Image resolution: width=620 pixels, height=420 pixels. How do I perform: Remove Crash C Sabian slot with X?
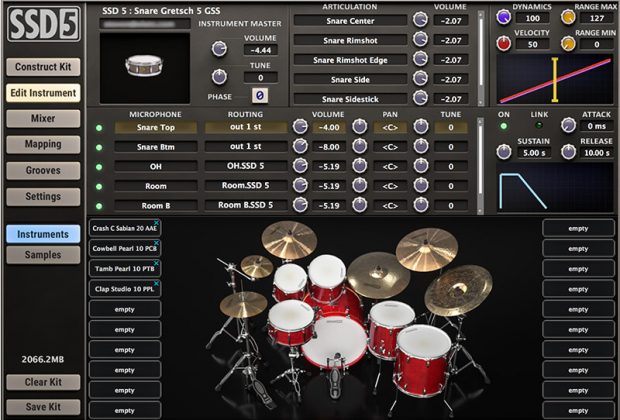(x=155, y=223)
